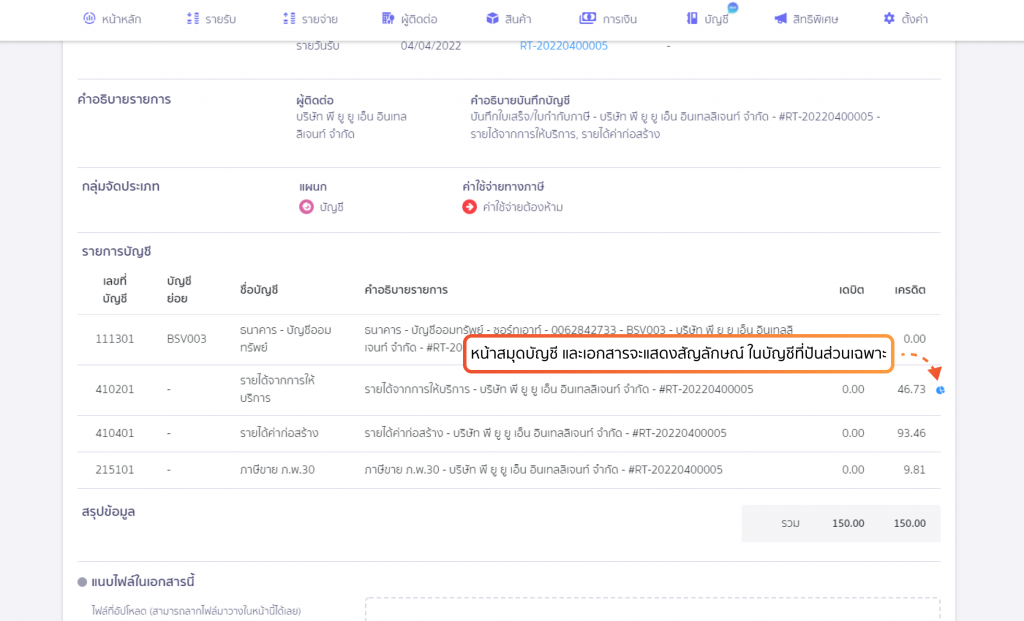Click the file upload drop zone
This screenshot has height=621, width=1024.
click(x=652, y=609)
